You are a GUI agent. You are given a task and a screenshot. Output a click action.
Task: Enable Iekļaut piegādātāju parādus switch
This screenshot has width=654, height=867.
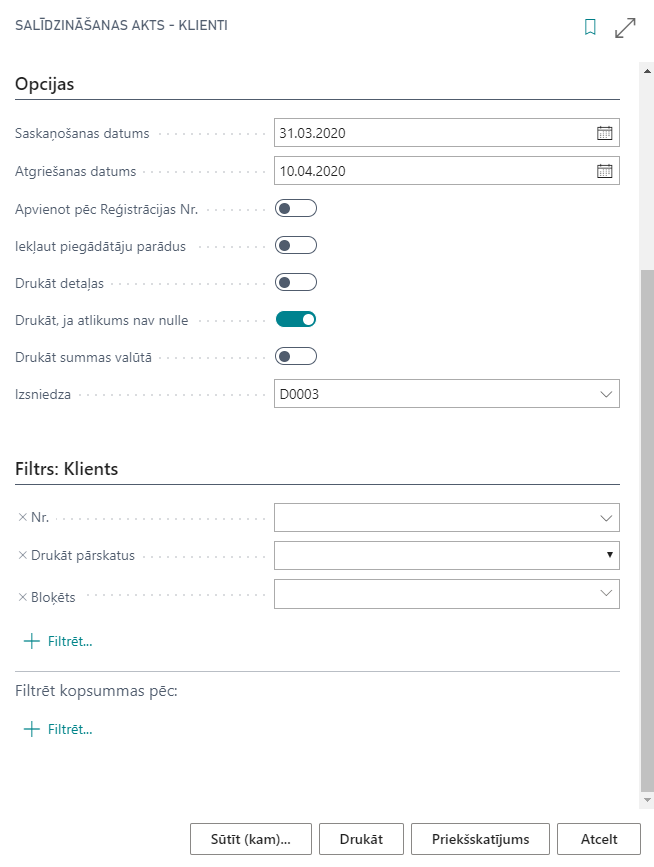pyautogui.click(x=296, y=246)
